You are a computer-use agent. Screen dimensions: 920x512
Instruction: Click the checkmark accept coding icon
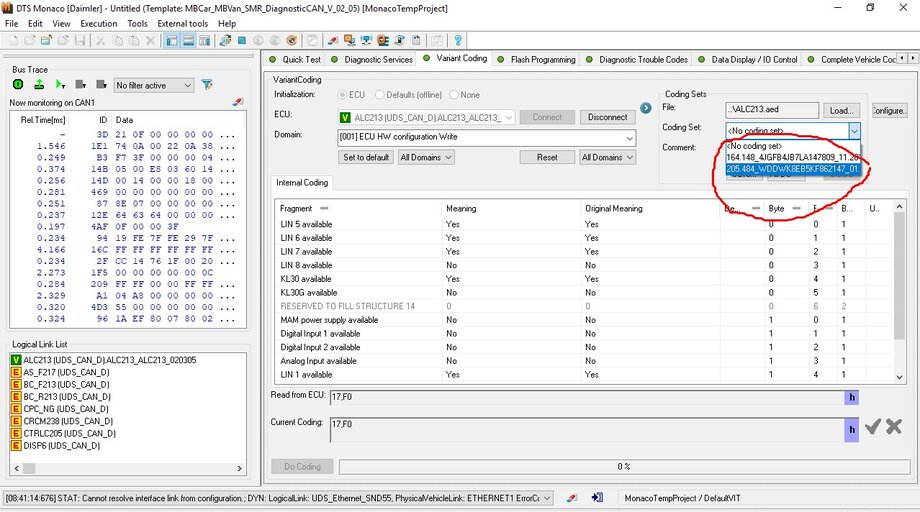[872, 426]
